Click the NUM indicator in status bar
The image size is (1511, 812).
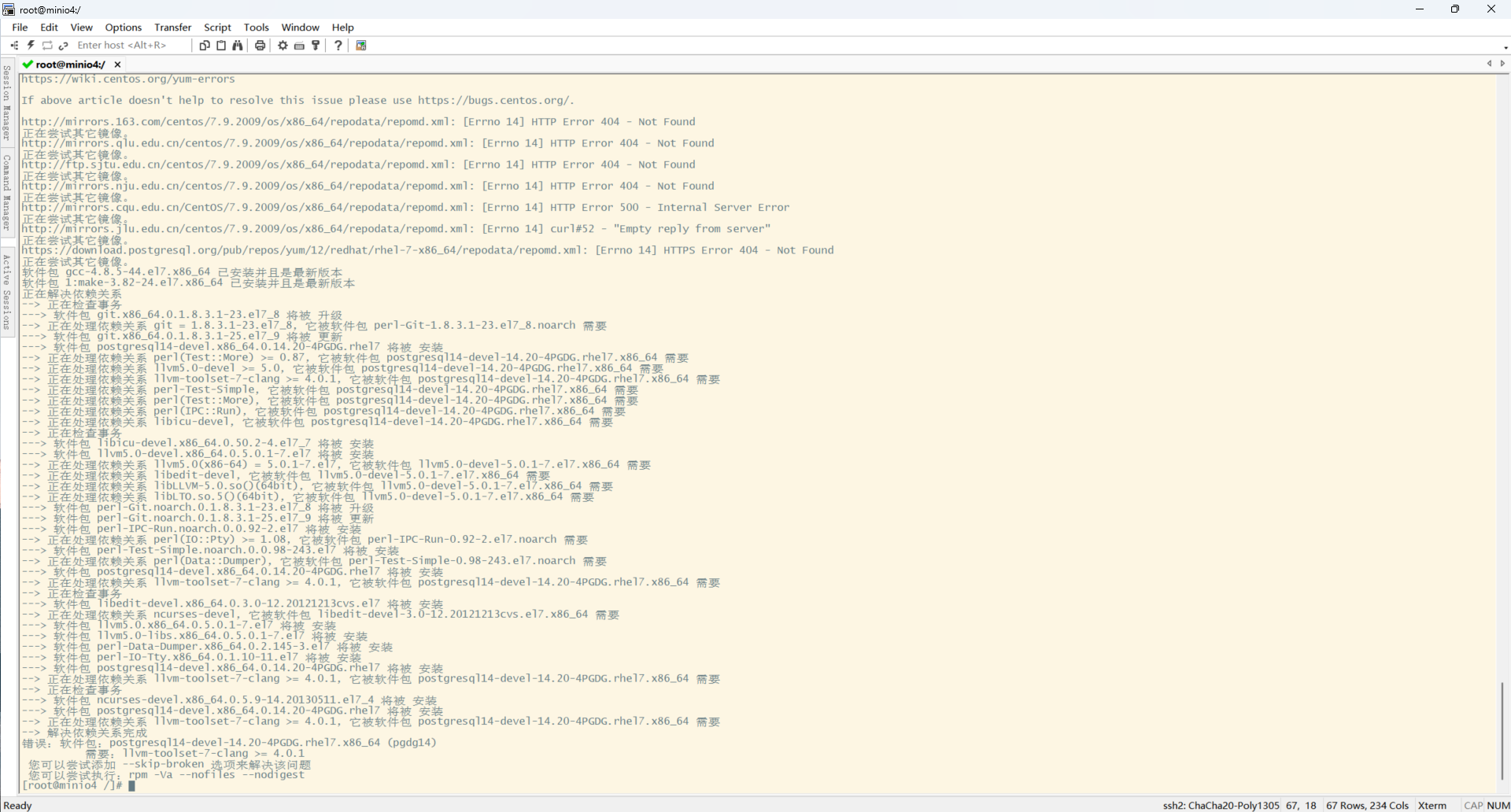coord(1498,805)
